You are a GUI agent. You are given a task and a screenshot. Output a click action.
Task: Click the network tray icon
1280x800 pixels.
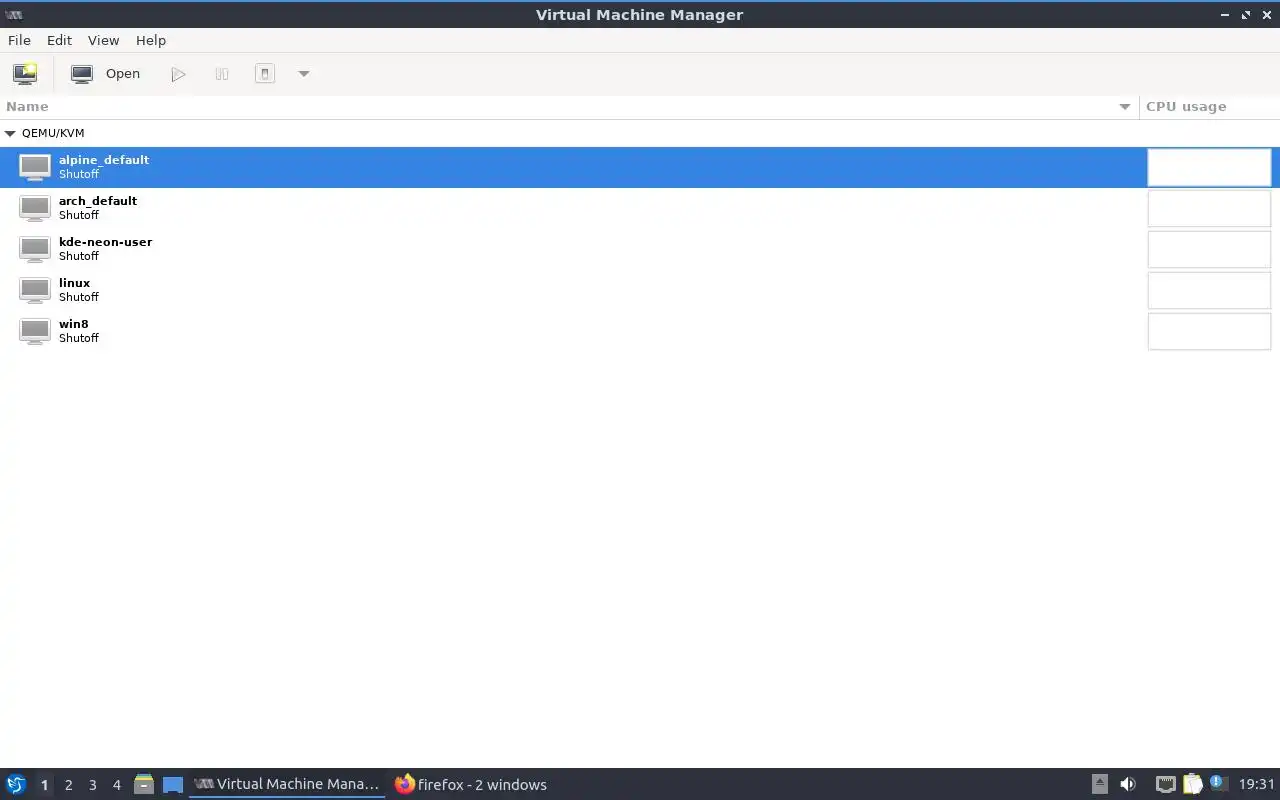pyautogui.click(x=1165, y=784)
